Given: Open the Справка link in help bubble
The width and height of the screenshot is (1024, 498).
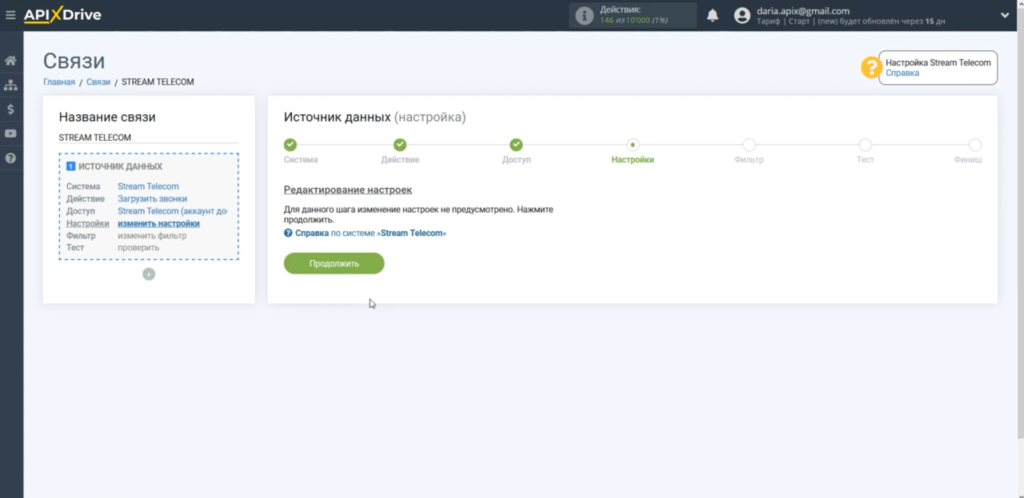Looking at the screenshot, I should click(902, 74).
